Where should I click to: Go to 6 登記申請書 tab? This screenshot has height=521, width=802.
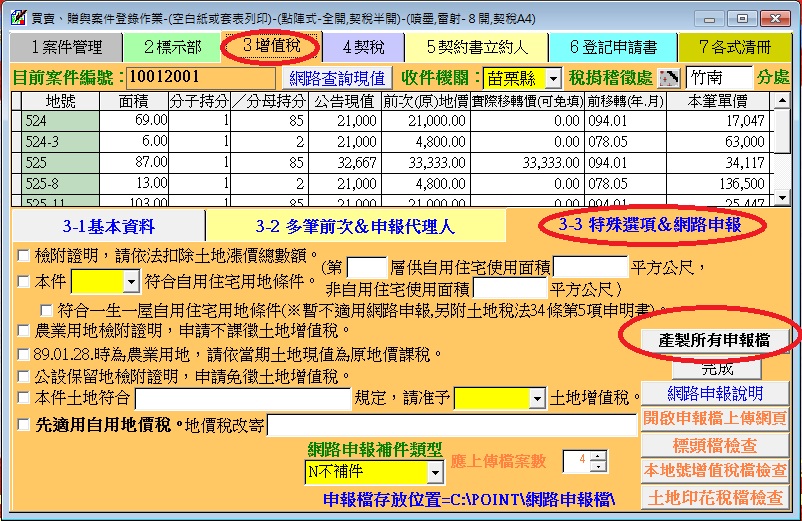[613, 47]
